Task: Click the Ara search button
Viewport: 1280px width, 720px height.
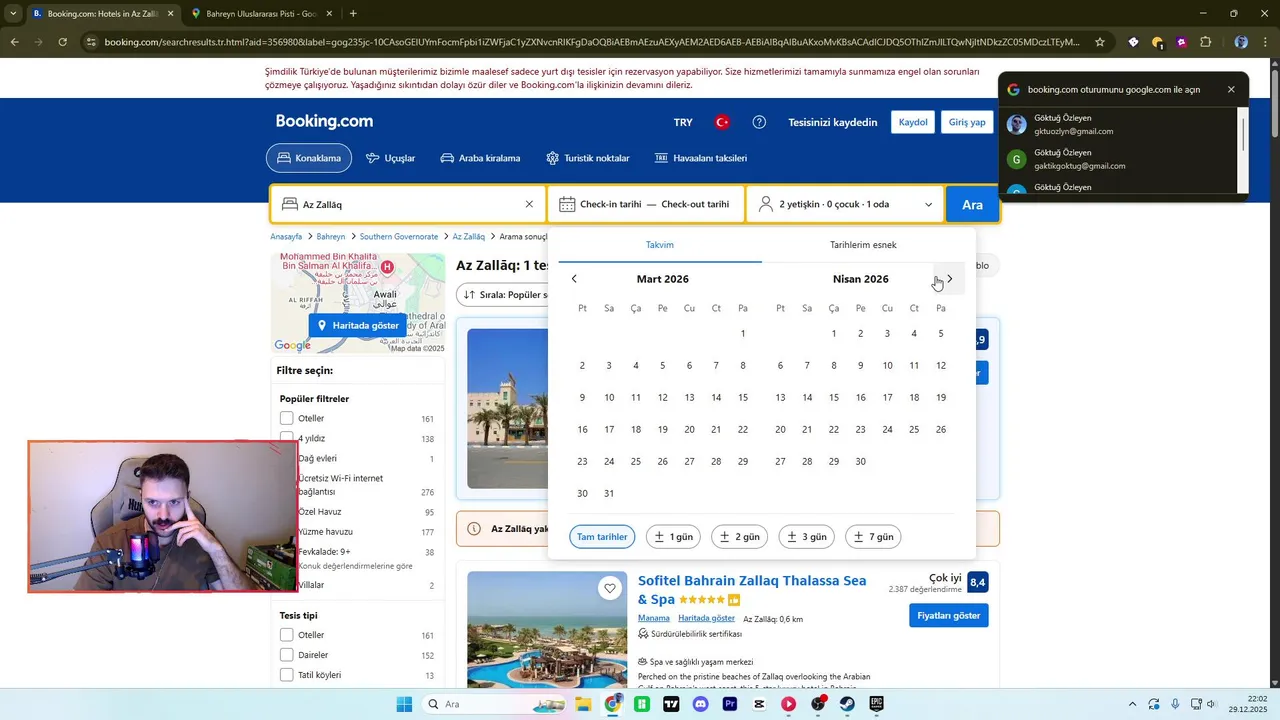Action: [973, 204]
